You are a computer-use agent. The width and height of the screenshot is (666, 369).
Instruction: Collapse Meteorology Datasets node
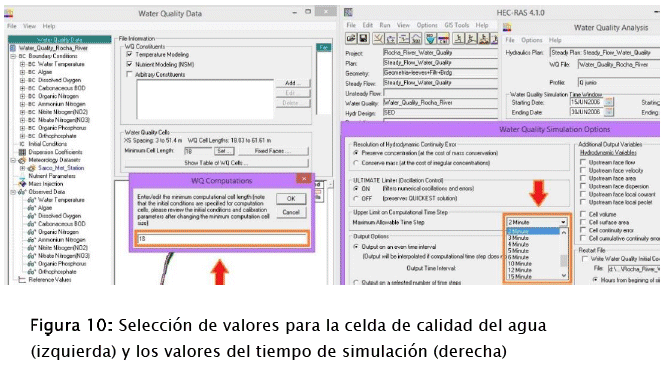(x=13, y=160)
